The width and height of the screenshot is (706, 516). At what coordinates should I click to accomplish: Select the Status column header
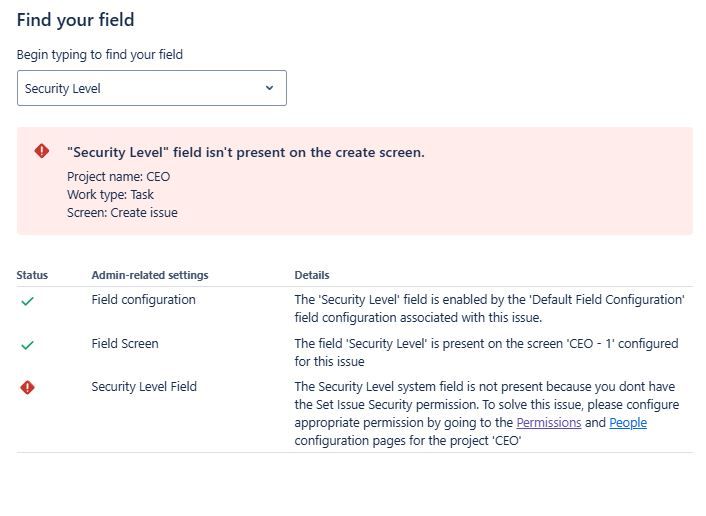click(32, 275)
